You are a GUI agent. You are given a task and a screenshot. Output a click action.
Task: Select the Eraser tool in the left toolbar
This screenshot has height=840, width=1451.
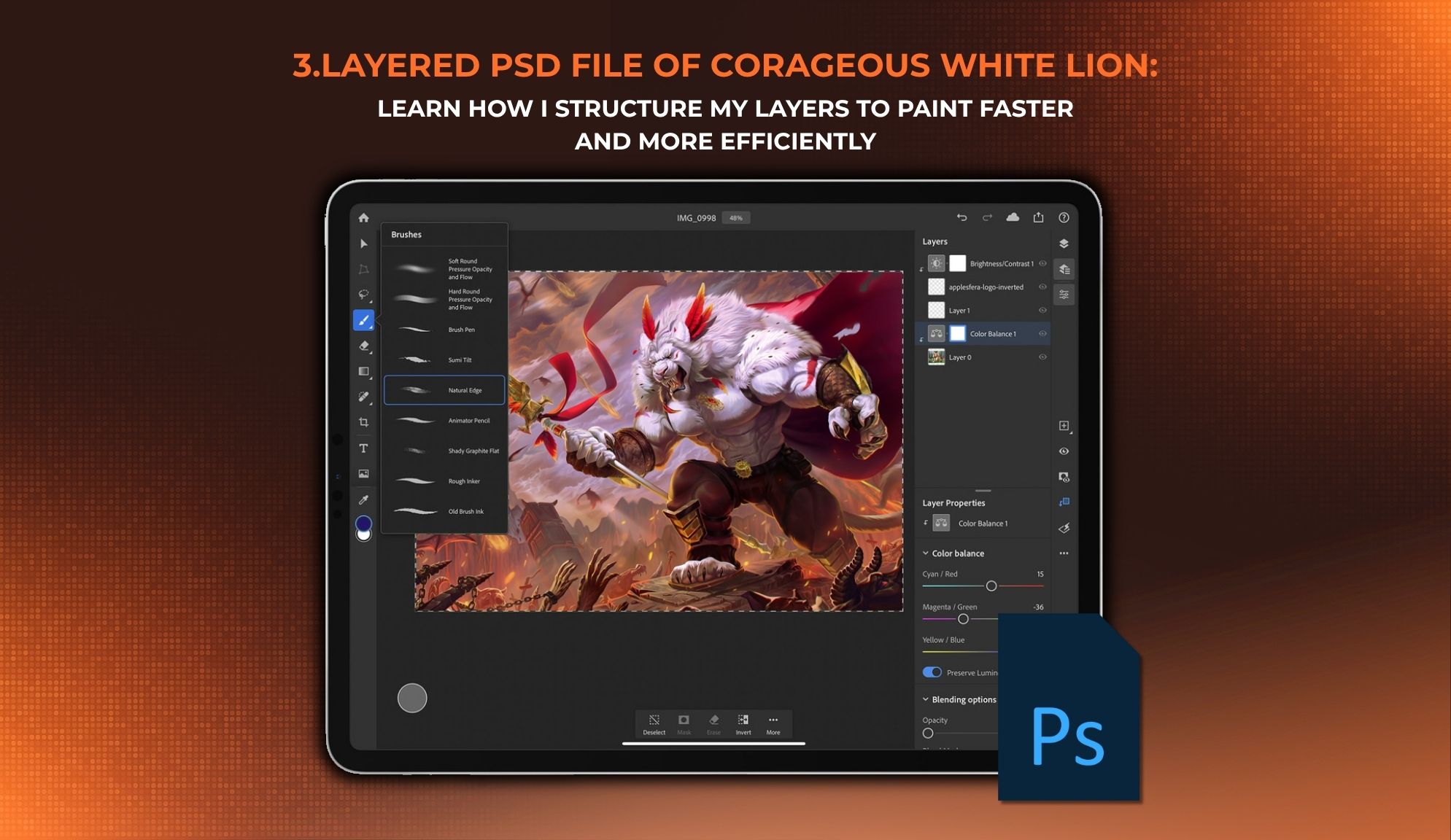(363, 346)
